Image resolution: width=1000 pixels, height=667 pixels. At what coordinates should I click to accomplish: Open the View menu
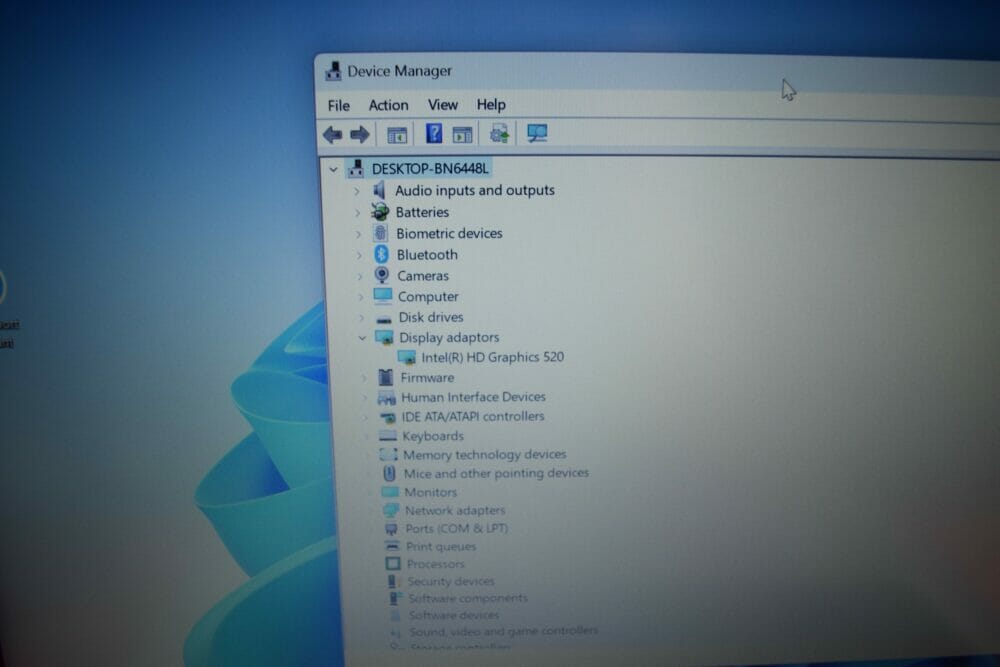443,105
